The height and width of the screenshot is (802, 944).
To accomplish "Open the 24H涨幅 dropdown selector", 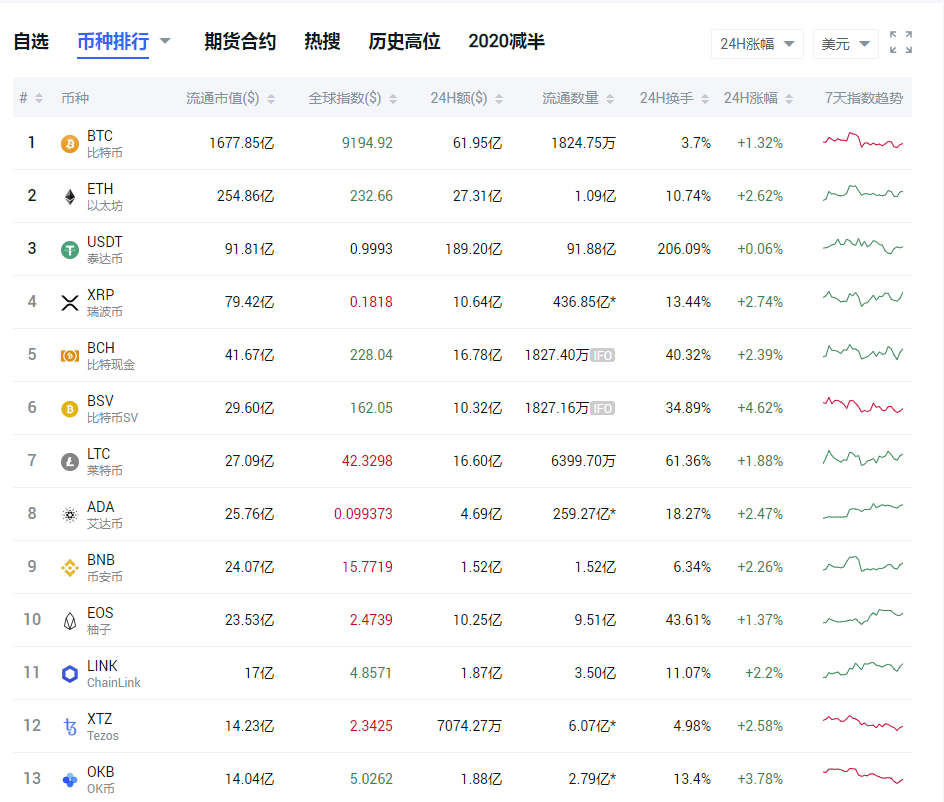I will 757,44.
